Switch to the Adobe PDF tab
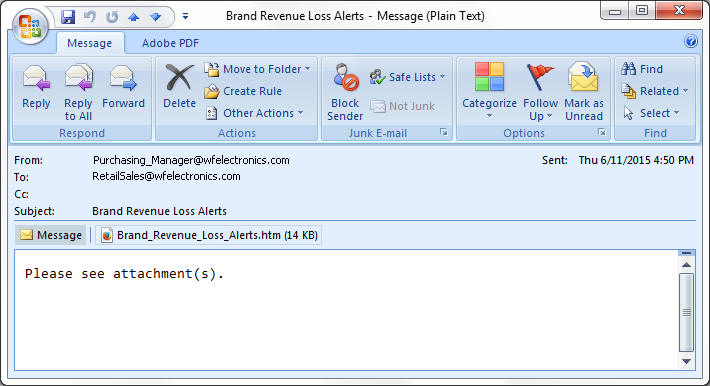 [x=170, y=43]
